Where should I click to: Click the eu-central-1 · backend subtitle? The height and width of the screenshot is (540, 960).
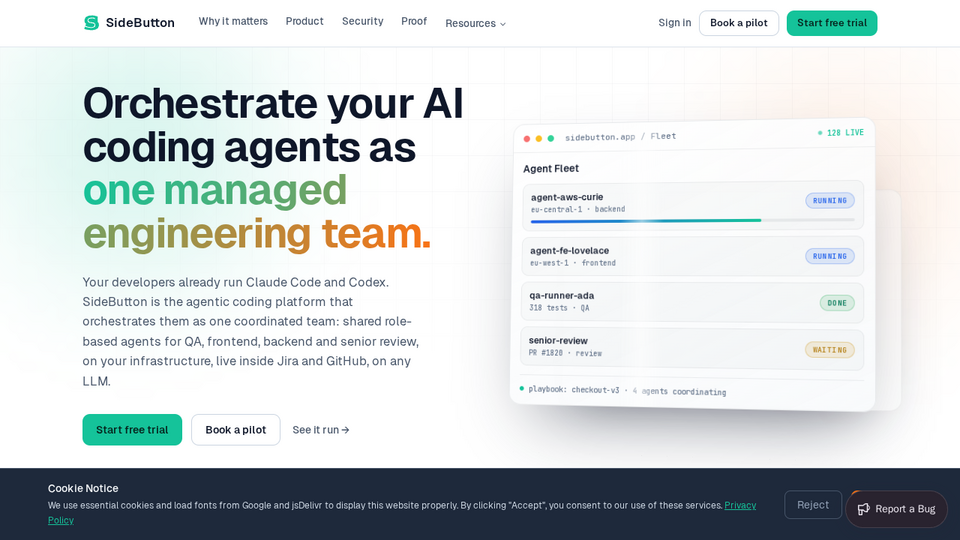pyautogui.click(x=578, y=209)
